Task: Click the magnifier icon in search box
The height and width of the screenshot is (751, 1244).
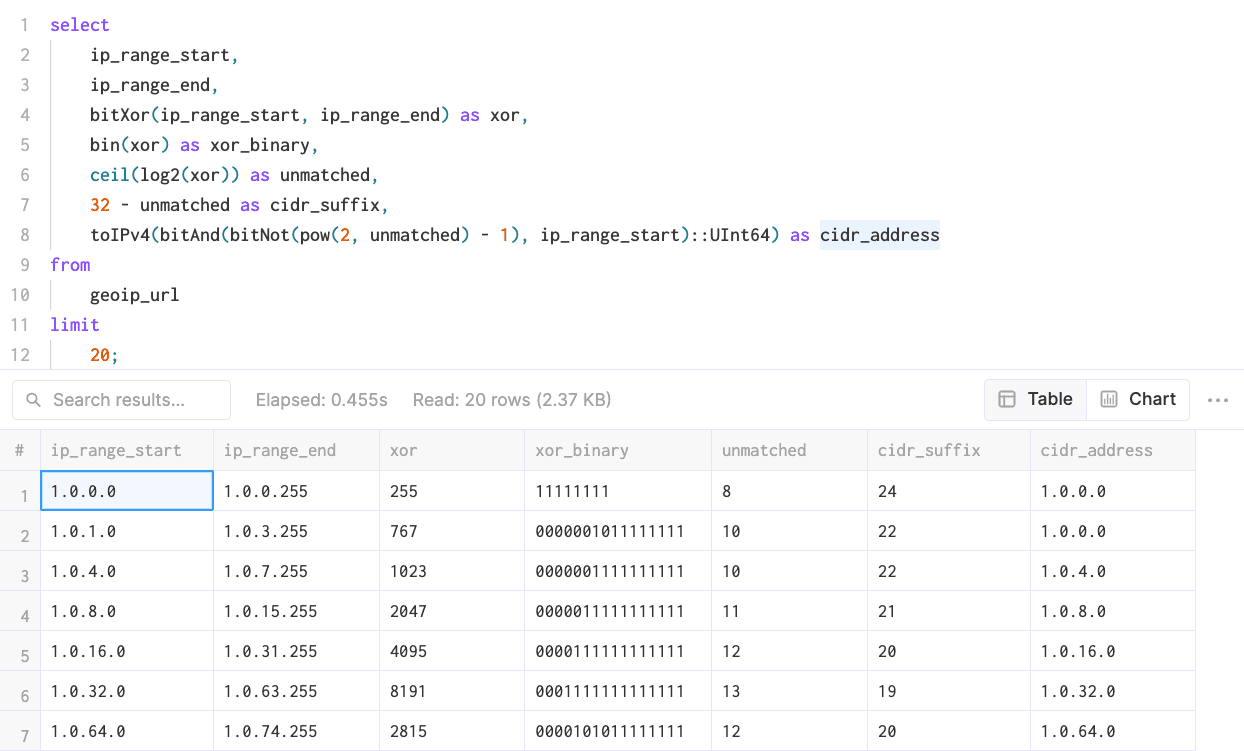Action: pos(33,400)
